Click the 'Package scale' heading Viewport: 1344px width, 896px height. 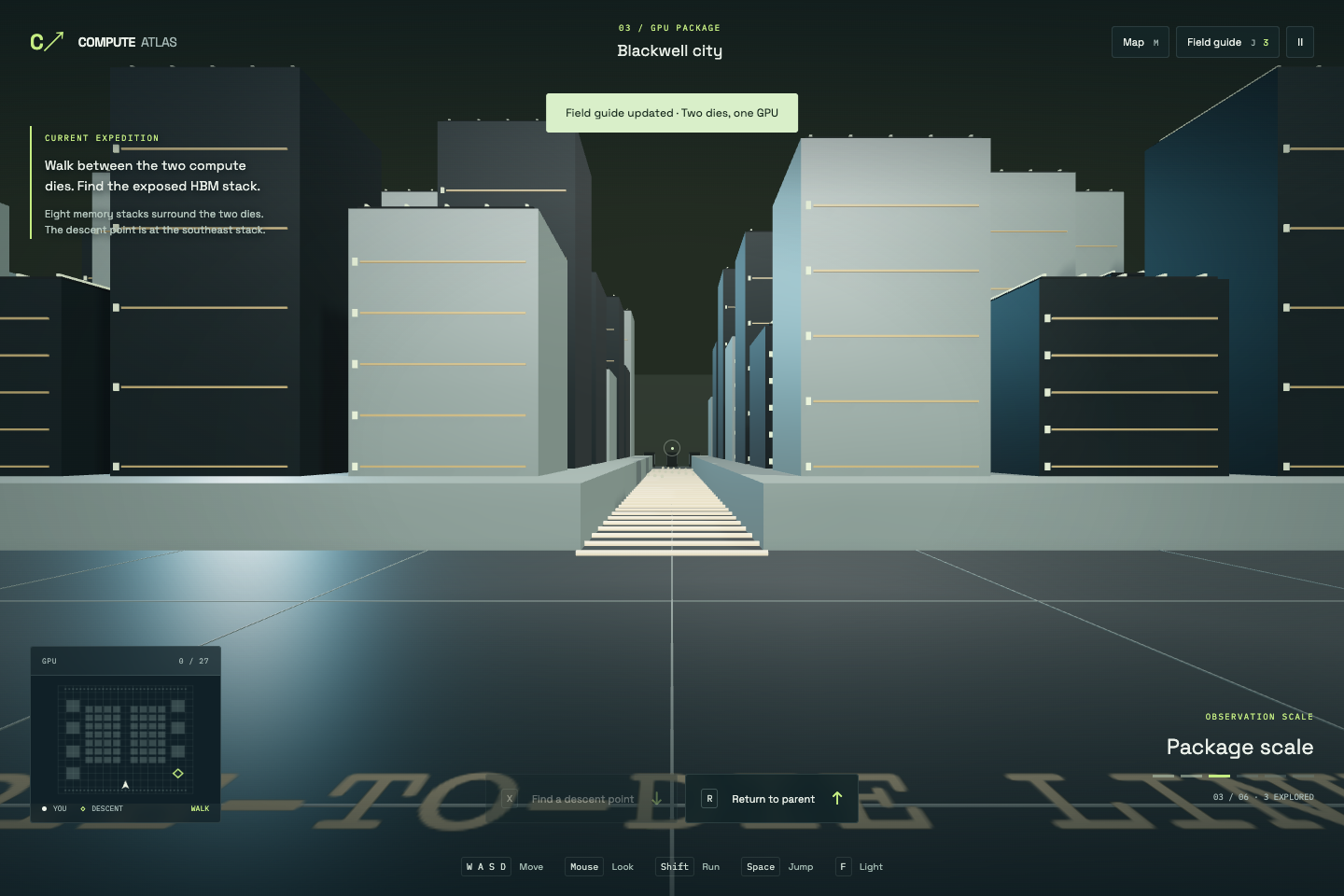tap(1239, 747)
